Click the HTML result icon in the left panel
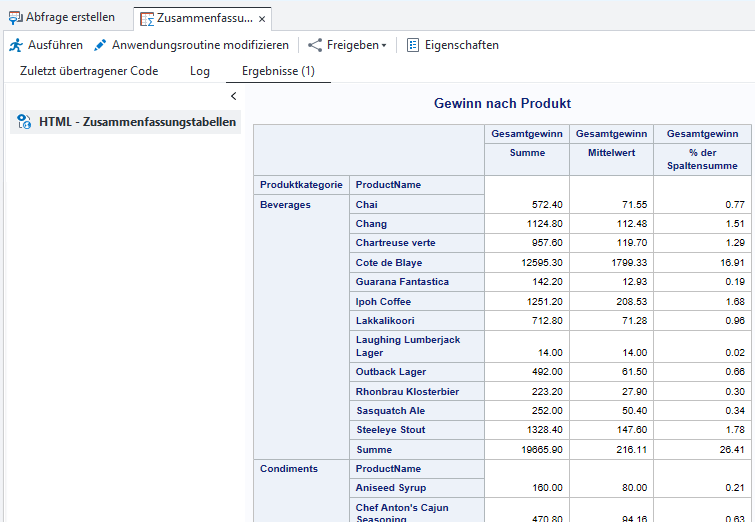Screen dimensions: 755x522 coord(24,122)
